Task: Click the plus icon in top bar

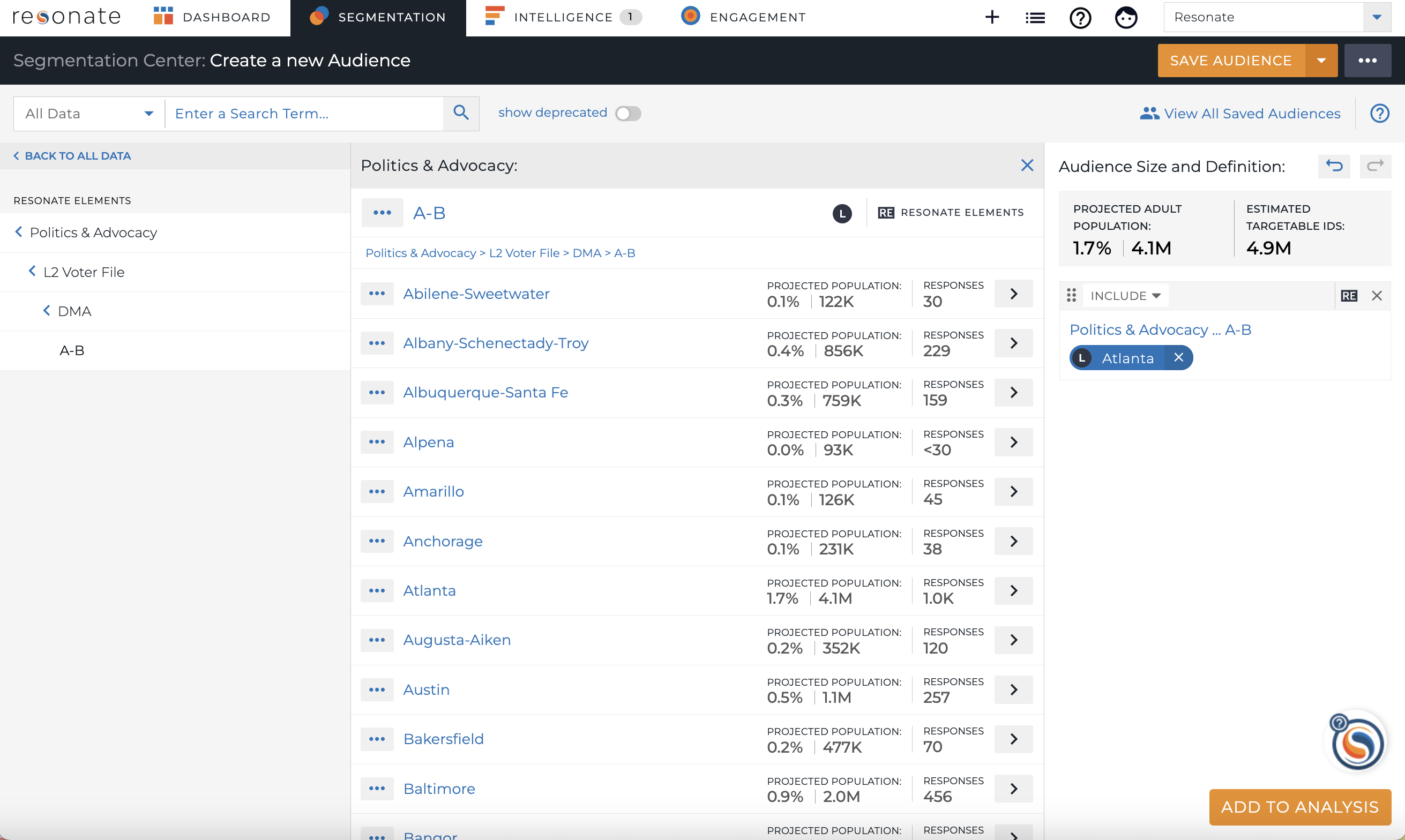Action: click(x=992, y=17)
